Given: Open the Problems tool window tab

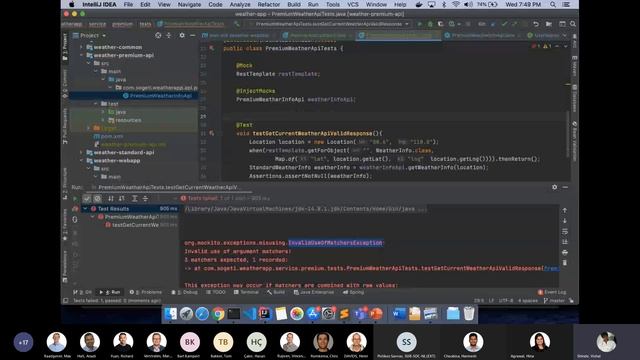Looking at the screenshot, I should click(x=146, y=292).
